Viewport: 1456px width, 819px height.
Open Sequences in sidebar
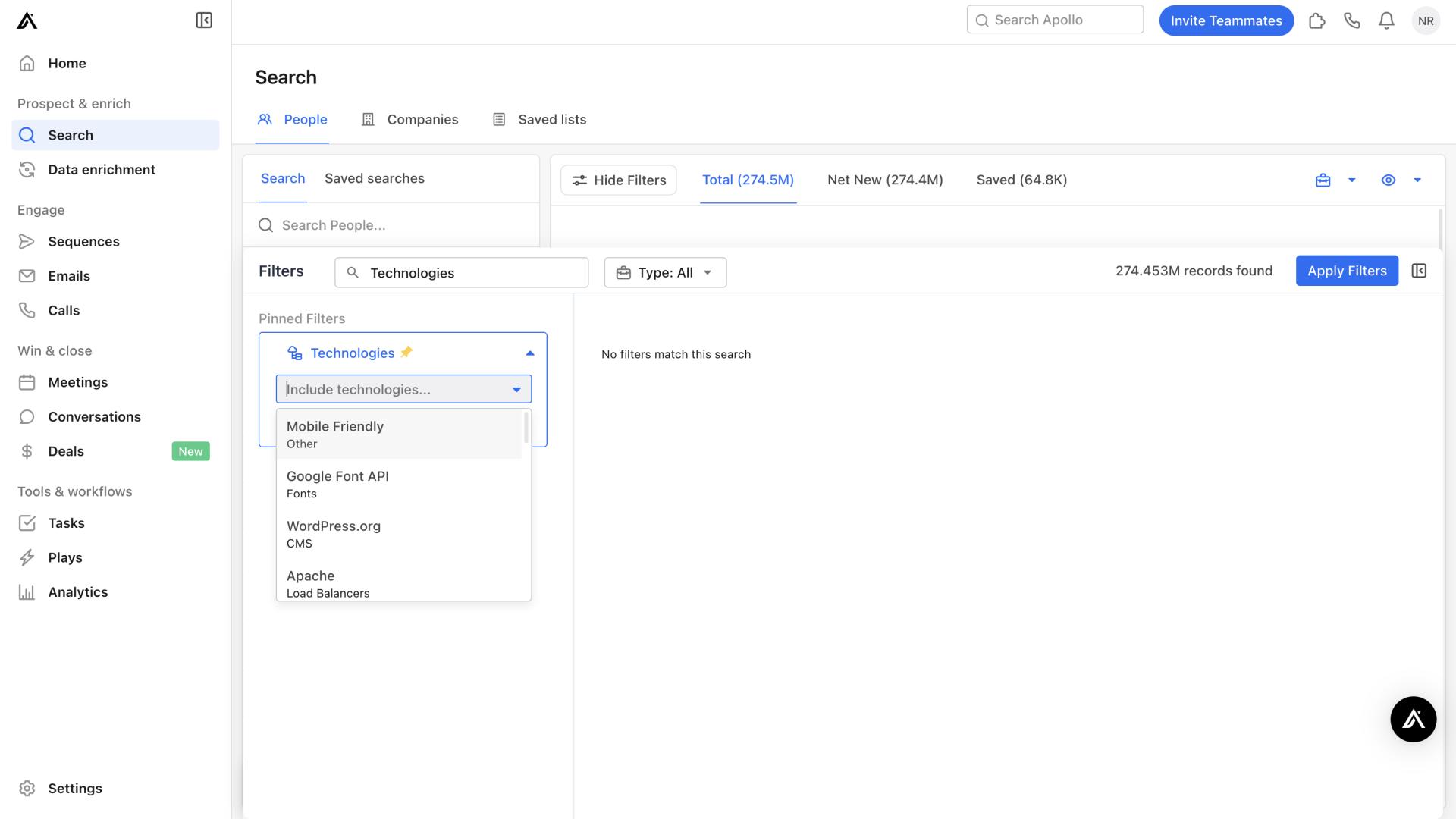(x=115, y=241)
